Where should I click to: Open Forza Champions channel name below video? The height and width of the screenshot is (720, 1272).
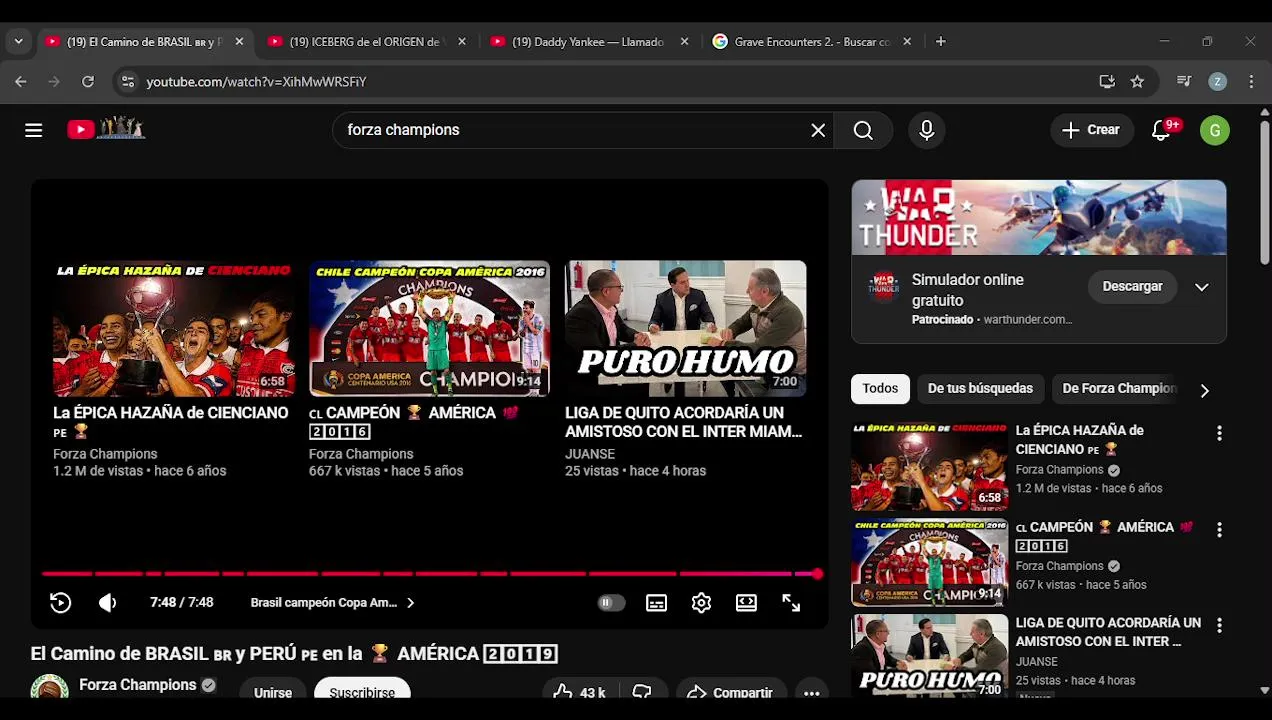click(137, 685)
